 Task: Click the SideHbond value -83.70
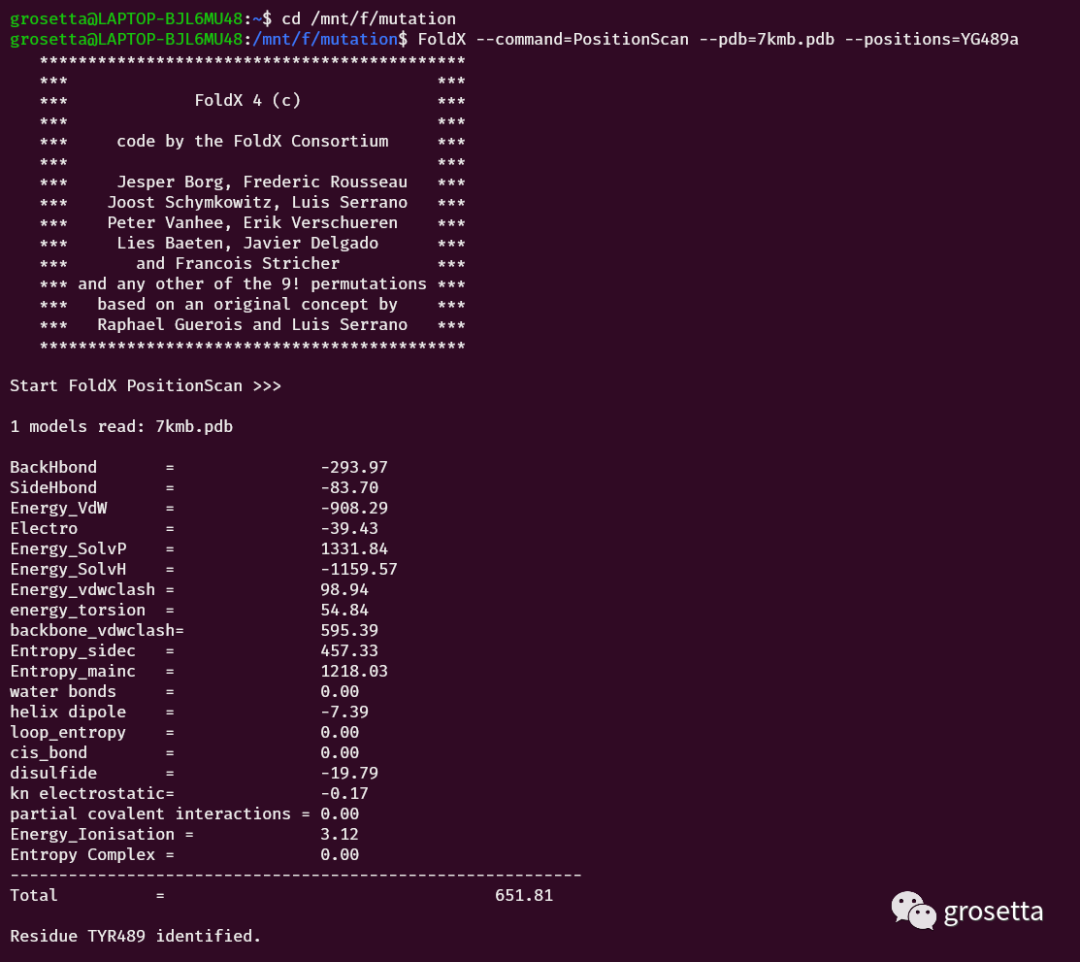click(349, 488)
